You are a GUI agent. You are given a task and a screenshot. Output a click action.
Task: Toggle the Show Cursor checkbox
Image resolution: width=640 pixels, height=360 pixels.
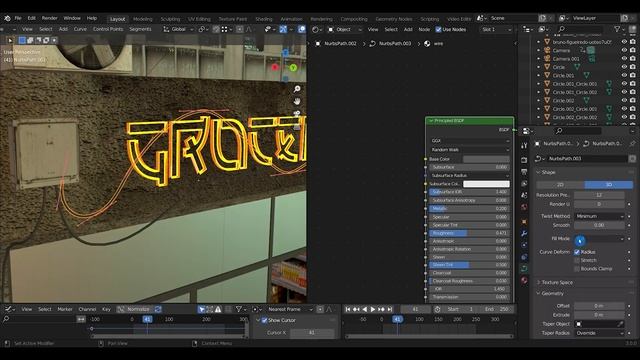264,320
